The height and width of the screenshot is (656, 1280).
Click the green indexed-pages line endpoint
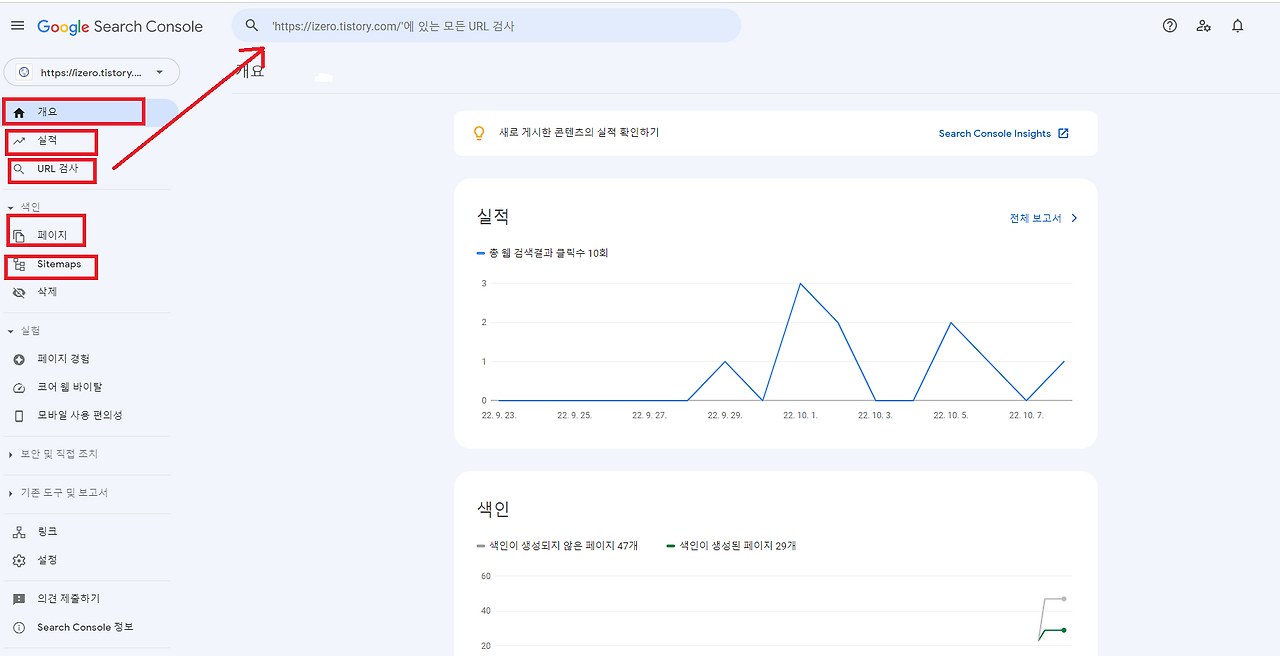1063,630
